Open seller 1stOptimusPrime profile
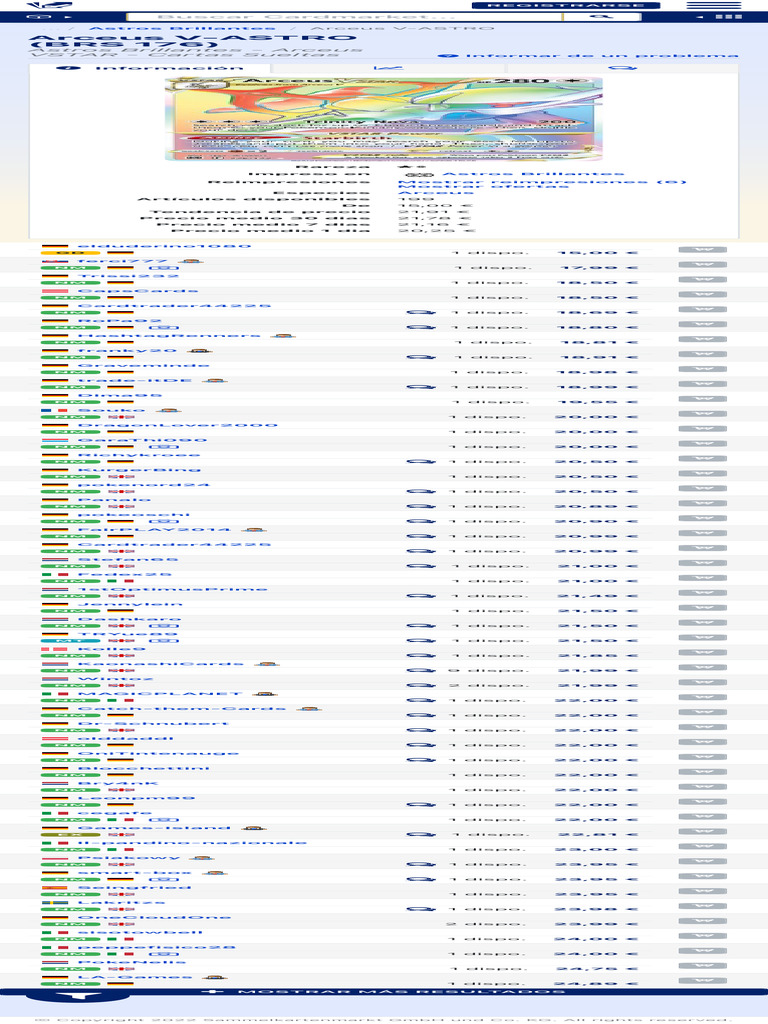The height and width of the screenshot is (1024, 768). [172, 589]
